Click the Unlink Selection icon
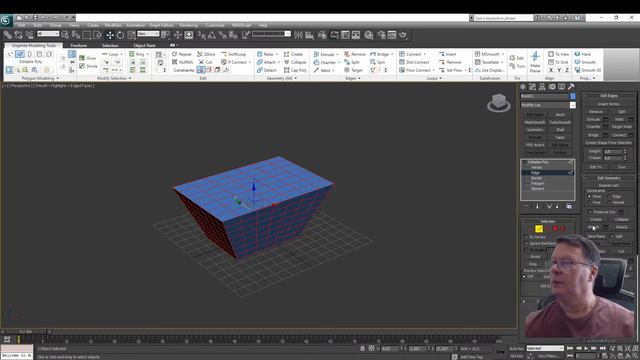Screen dimensions: 640x360 18,35
